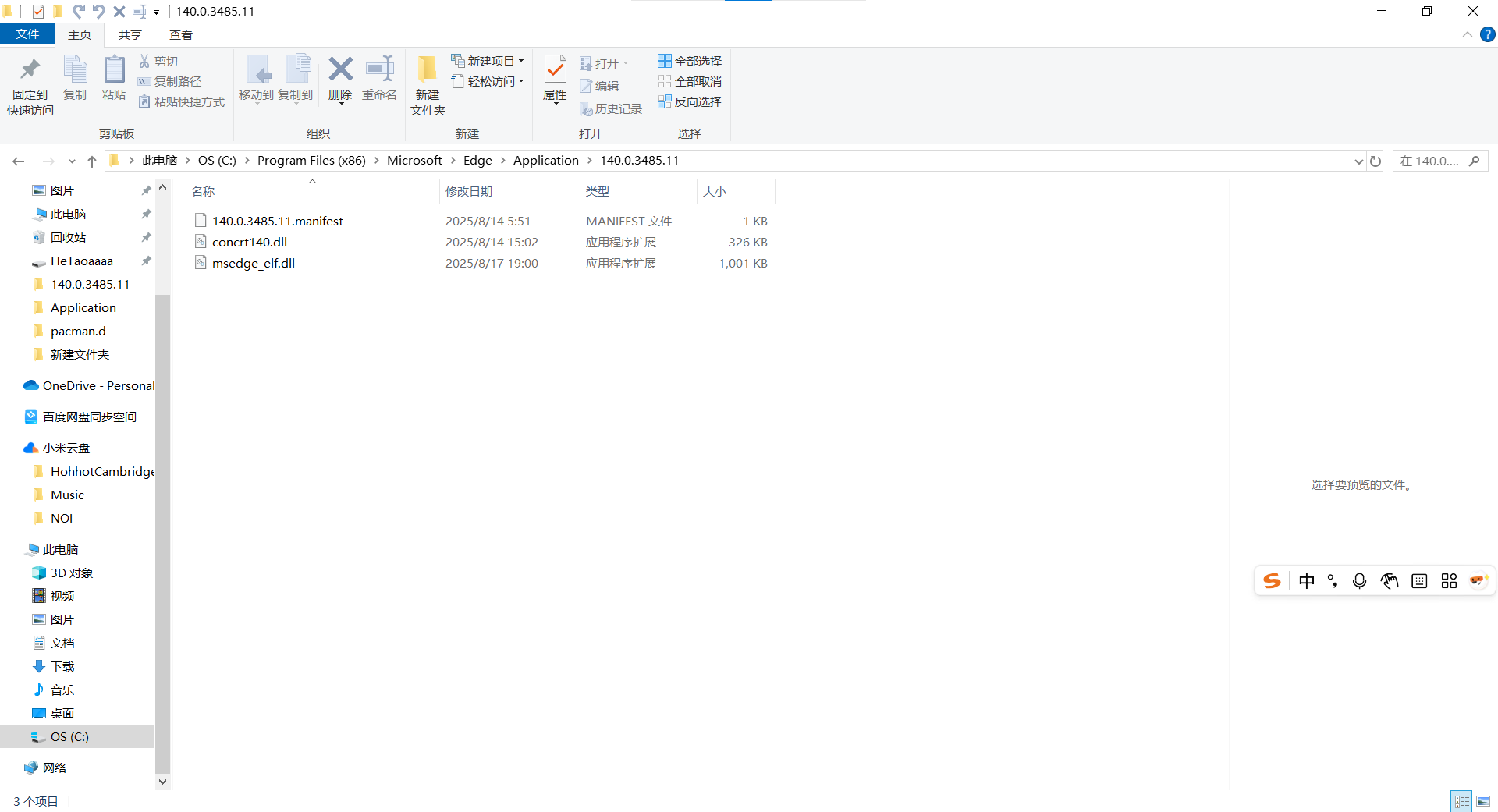Click Select none (全部取消)
Viewport: 1498px width, 812px height.
(x=690, y=81)
